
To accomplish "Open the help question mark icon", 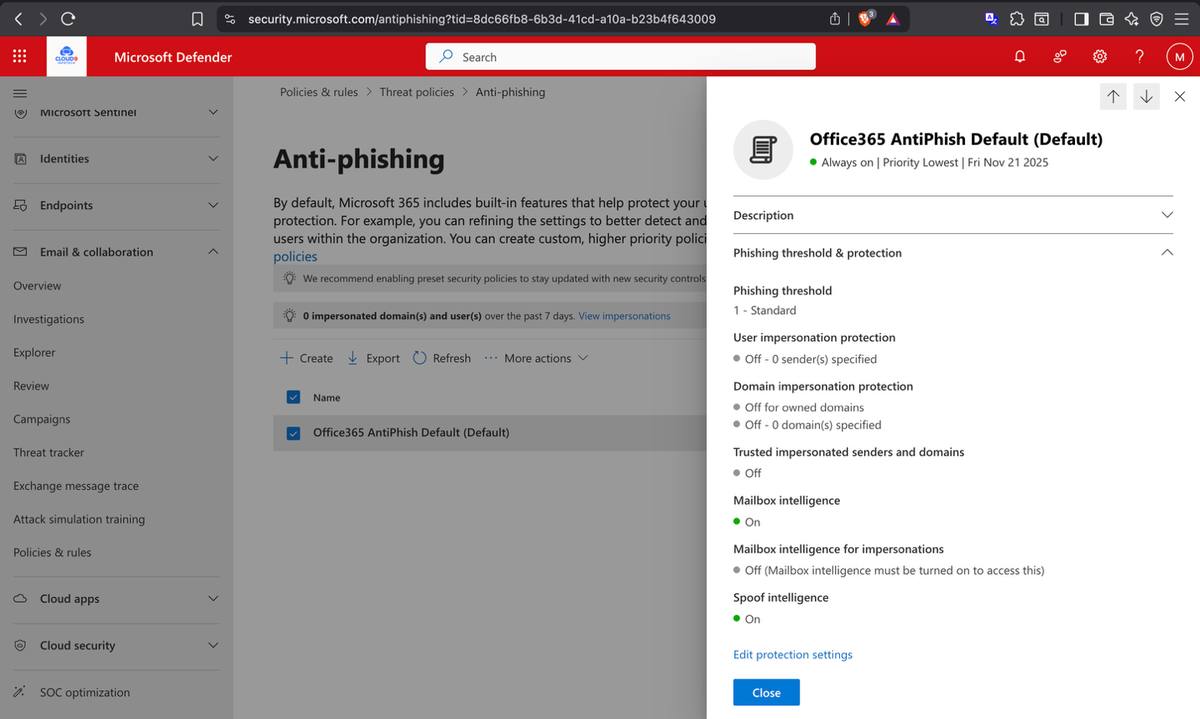I will pyautogui.click(x=1140, y=57).
